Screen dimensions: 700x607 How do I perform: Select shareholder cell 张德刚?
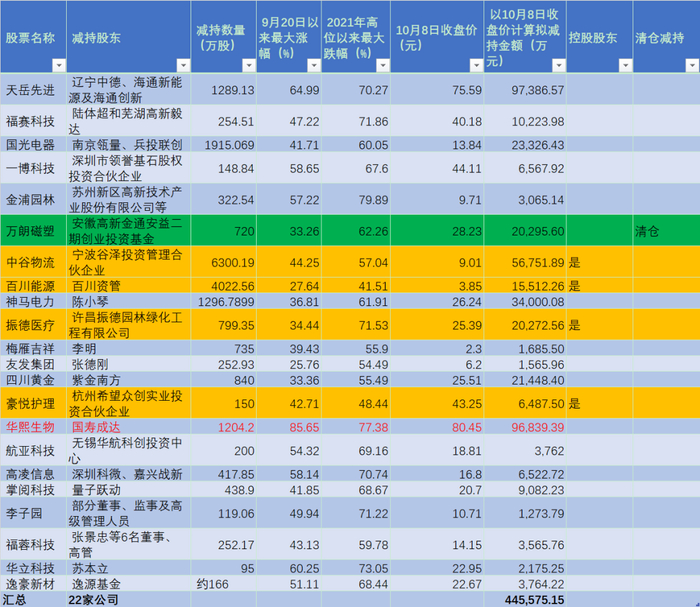(x=129, y=364)
